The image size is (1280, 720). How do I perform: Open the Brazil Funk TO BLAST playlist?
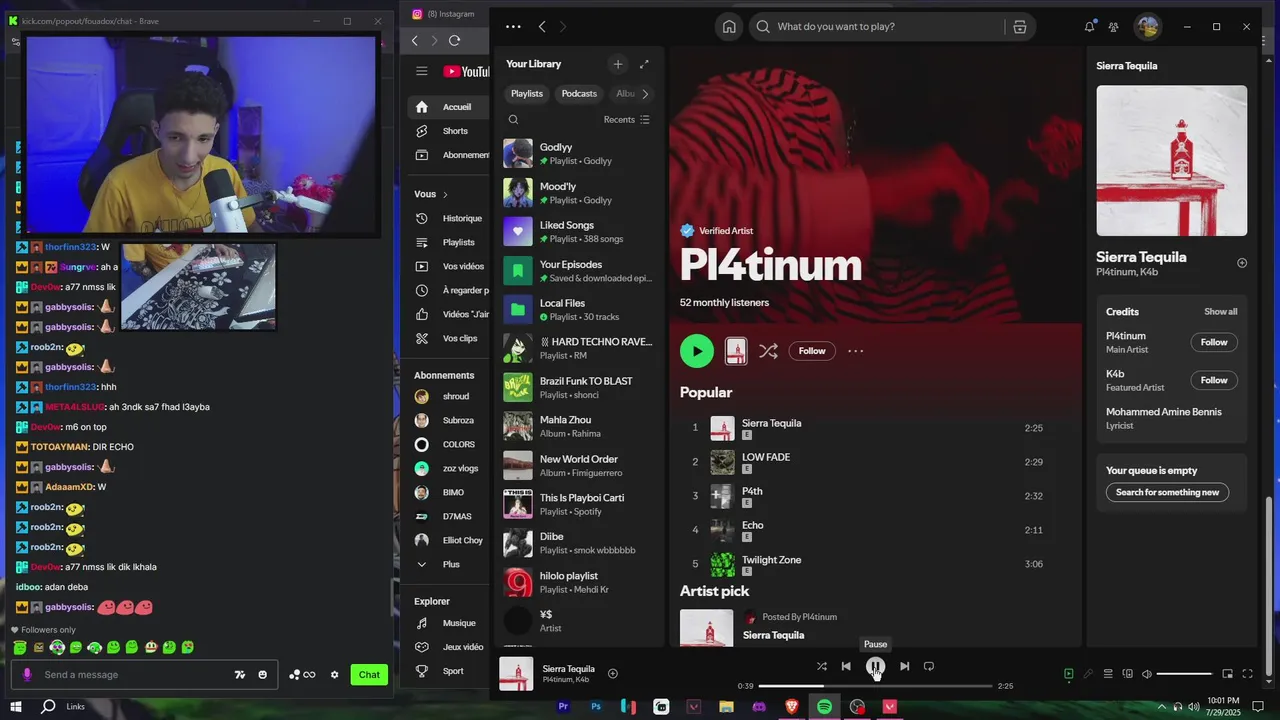point(579,387)
